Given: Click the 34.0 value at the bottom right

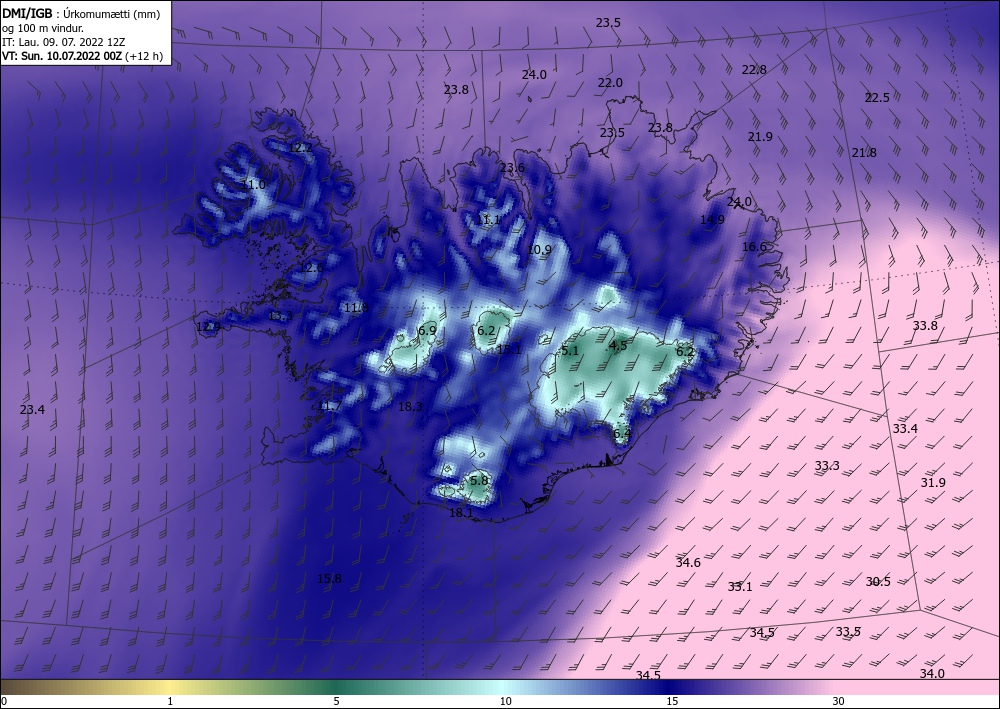Looking at the screenshot, I should click(932, 673).
